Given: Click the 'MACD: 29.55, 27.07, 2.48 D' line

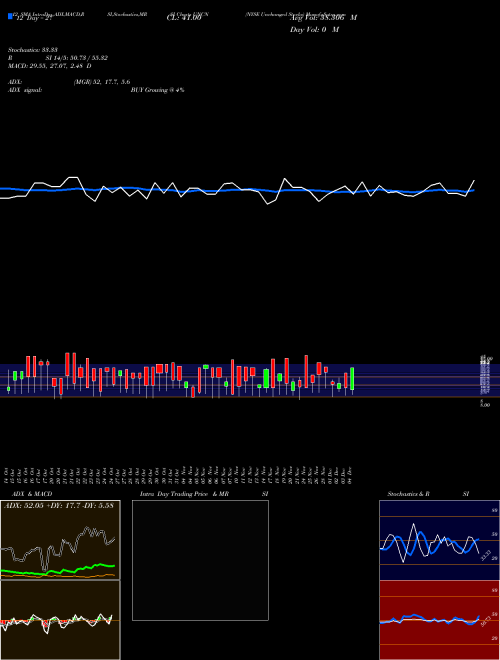Looking at the screenshot, I should pos(50,66).
